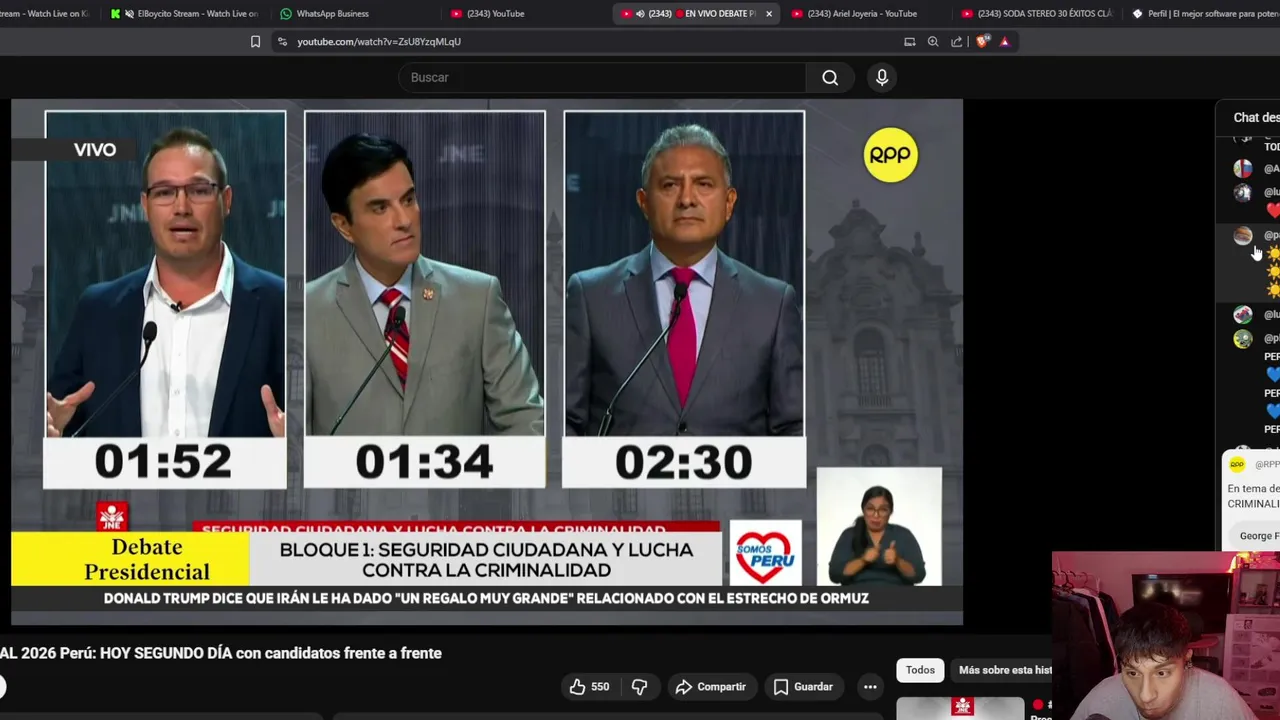This screenshot has width=1280, height=720.
Task: Click the 'Chat des' live chat header
Action: click(1256, 118)
